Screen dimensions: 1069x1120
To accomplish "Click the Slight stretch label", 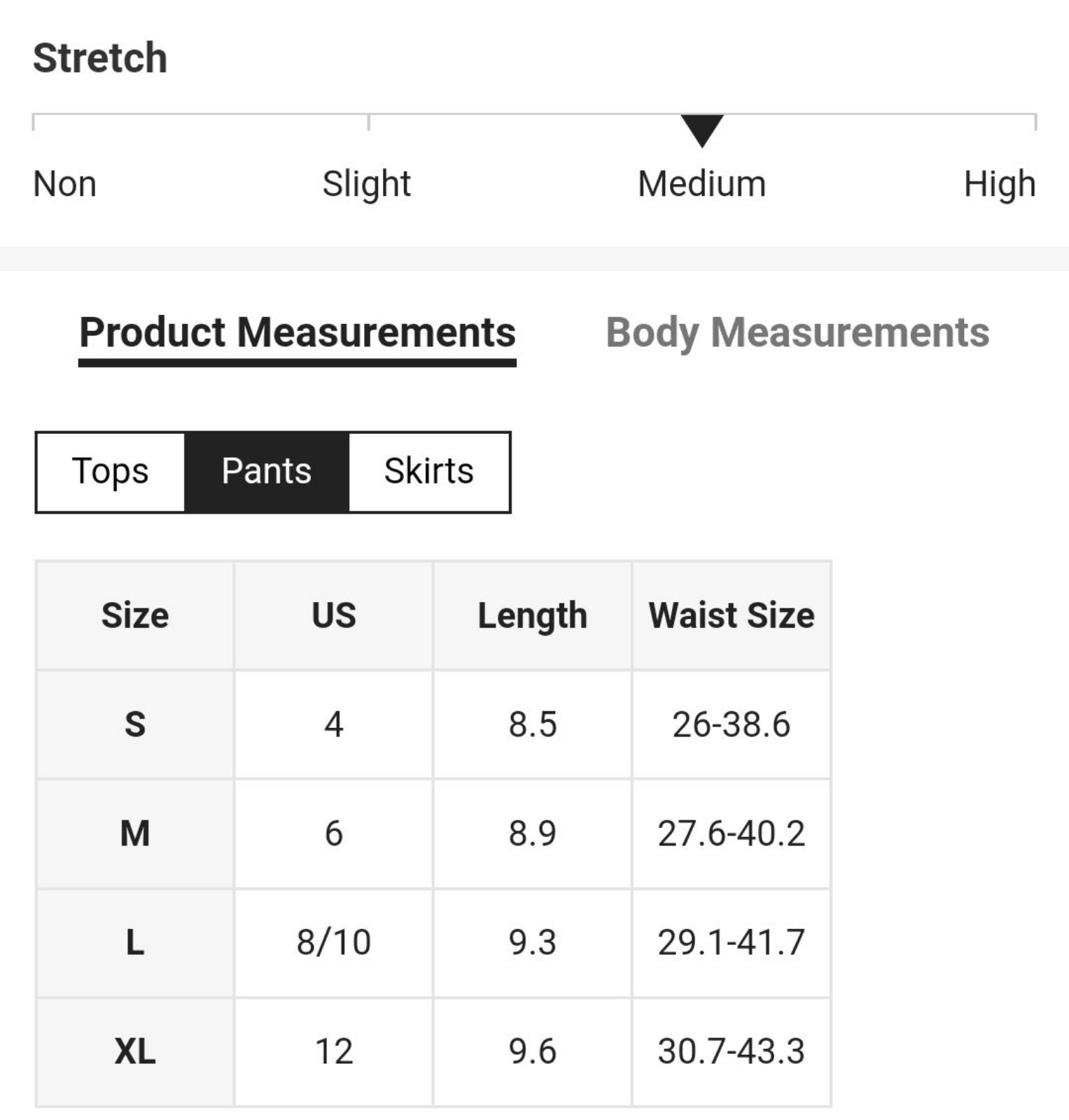I will (x=366, y=185).
